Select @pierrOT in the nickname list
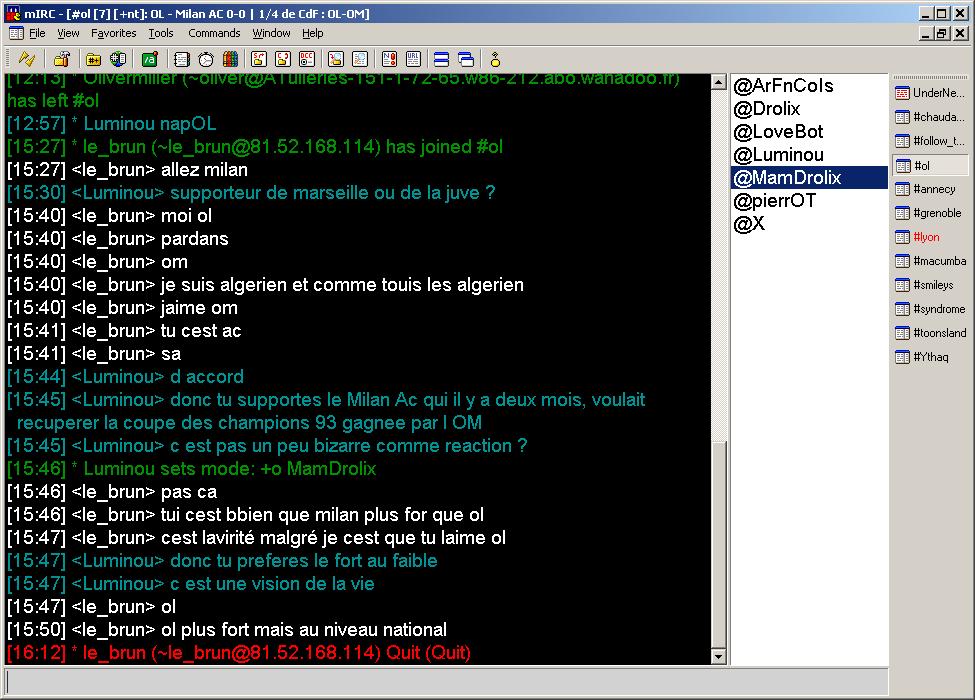Screen dimensions: 975x700 [774, 201]
